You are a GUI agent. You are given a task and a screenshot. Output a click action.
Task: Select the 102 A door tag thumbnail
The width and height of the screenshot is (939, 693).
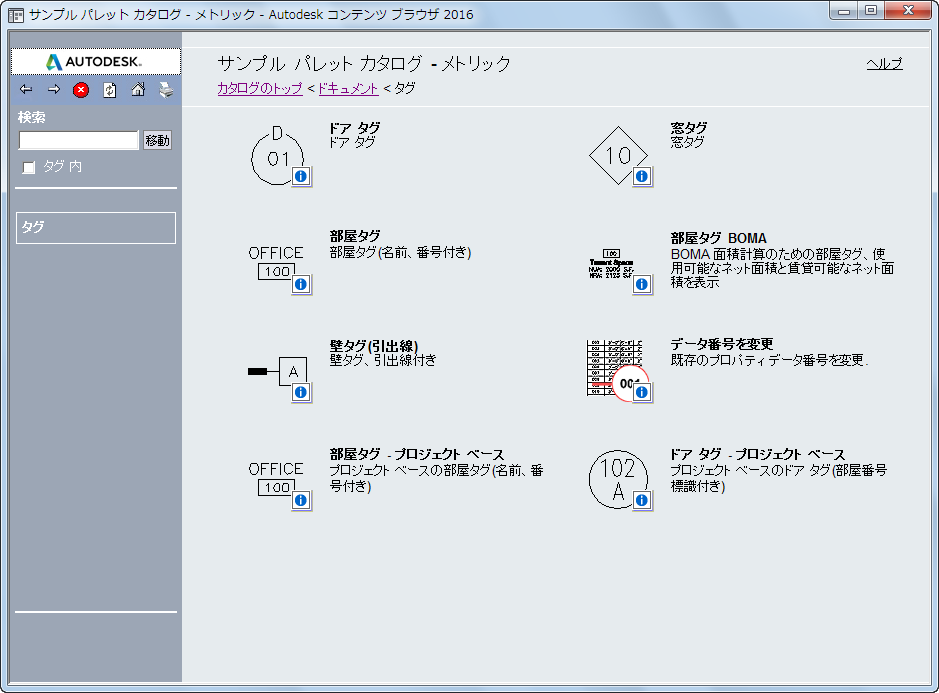[618, 479]
